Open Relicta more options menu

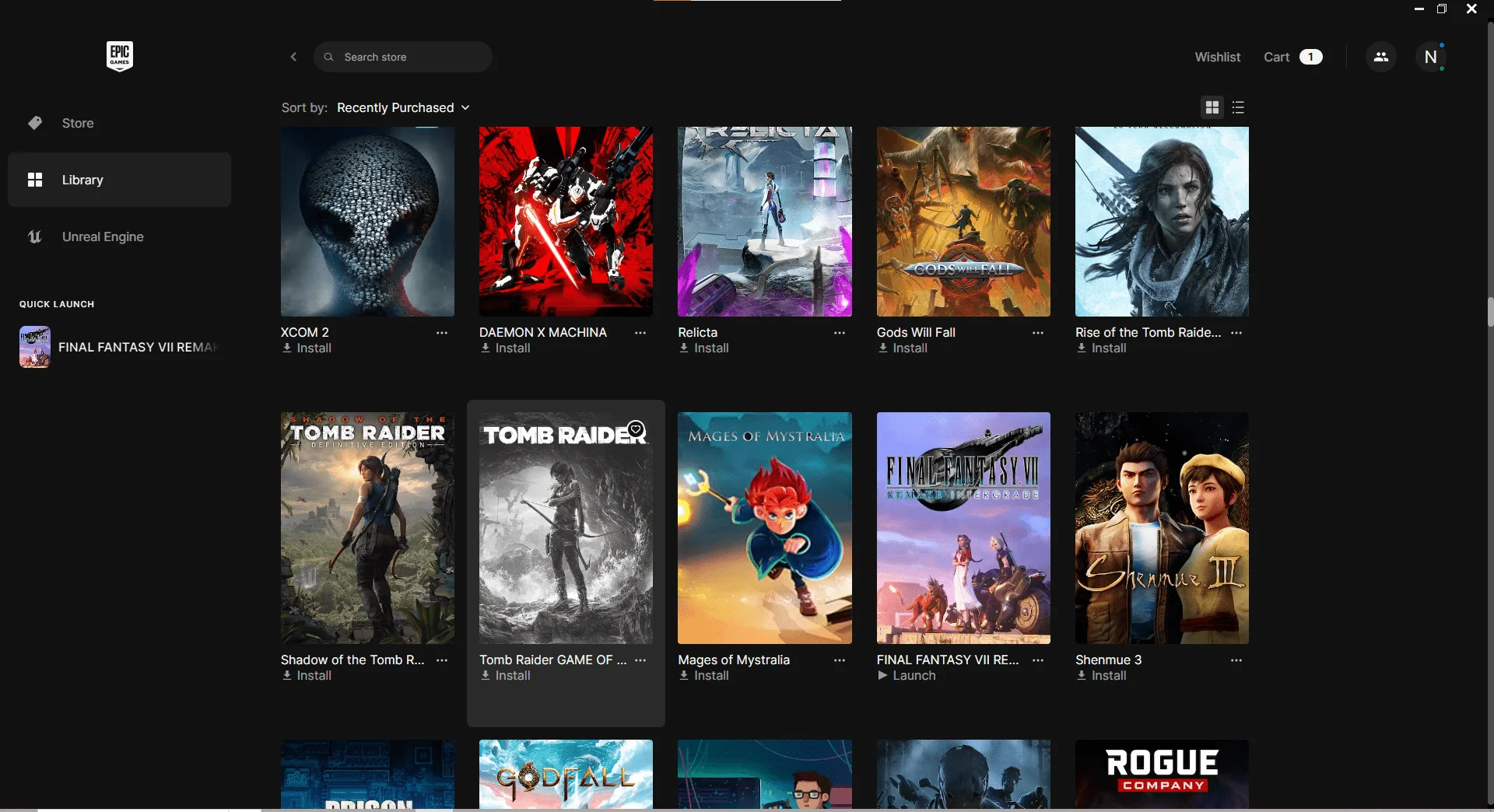click(840, 333)
